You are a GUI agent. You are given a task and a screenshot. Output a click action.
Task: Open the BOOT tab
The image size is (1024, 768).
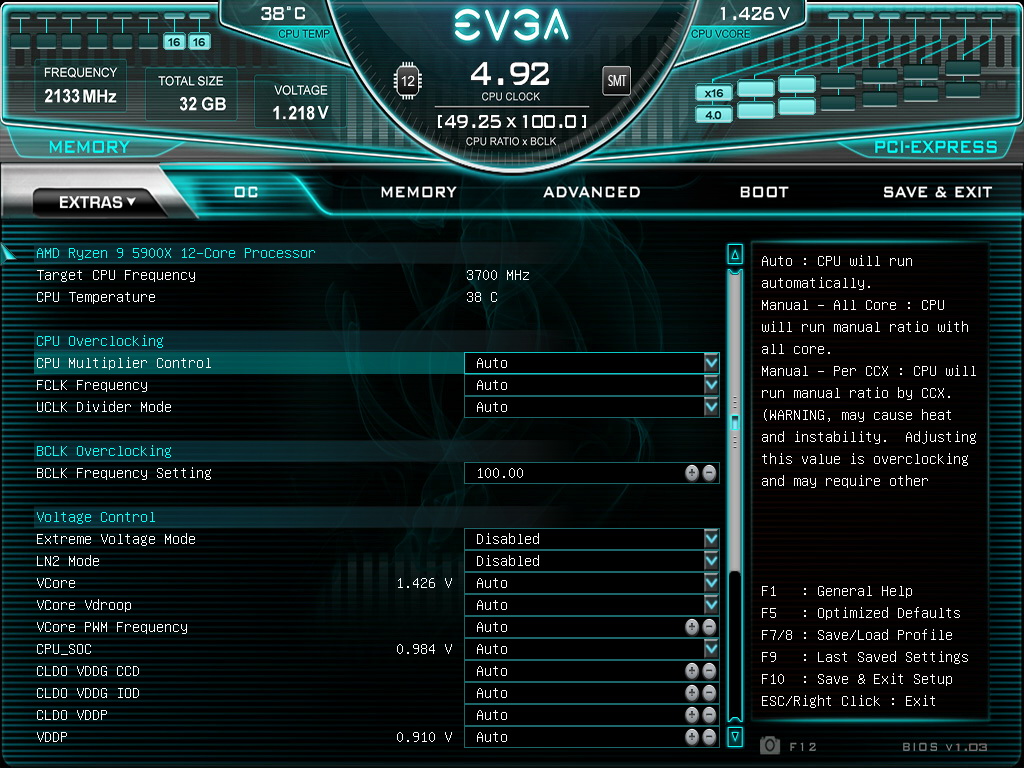pyautogui.click(x=764, y=192)
